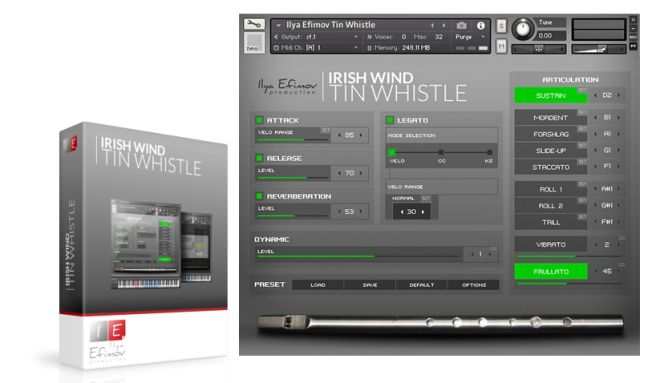Open preset Options
This screenshot has width=660, height=383.
coord(474,285)
